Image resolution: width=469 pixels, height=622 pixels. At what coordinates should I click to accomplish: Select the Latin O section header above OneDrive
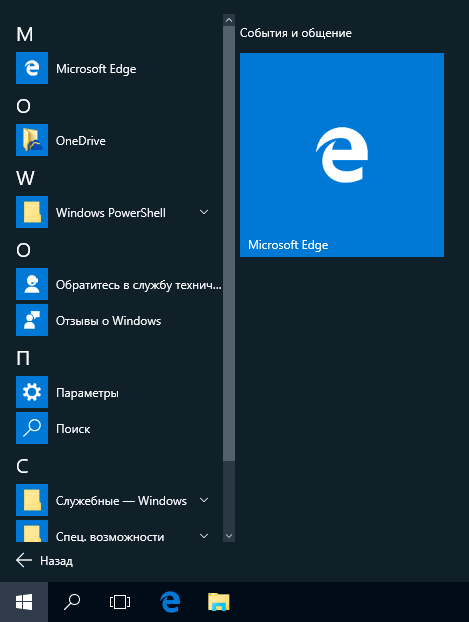click(23, 106)
